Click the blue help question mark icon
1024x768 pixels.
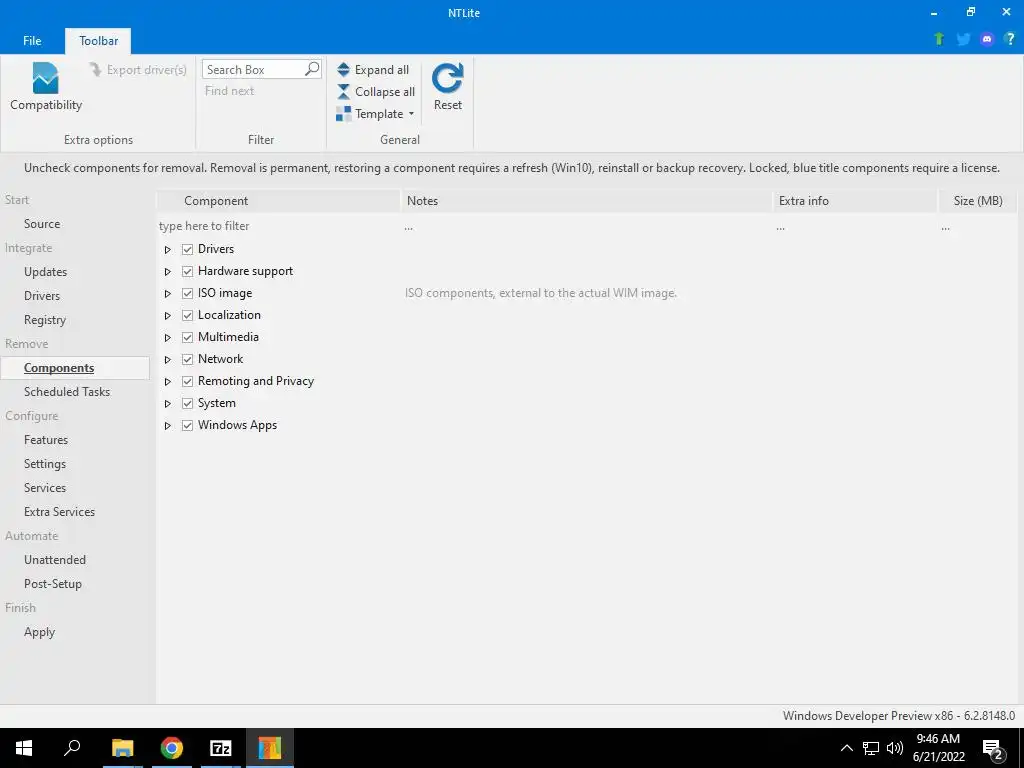[x=1010, y=39]
